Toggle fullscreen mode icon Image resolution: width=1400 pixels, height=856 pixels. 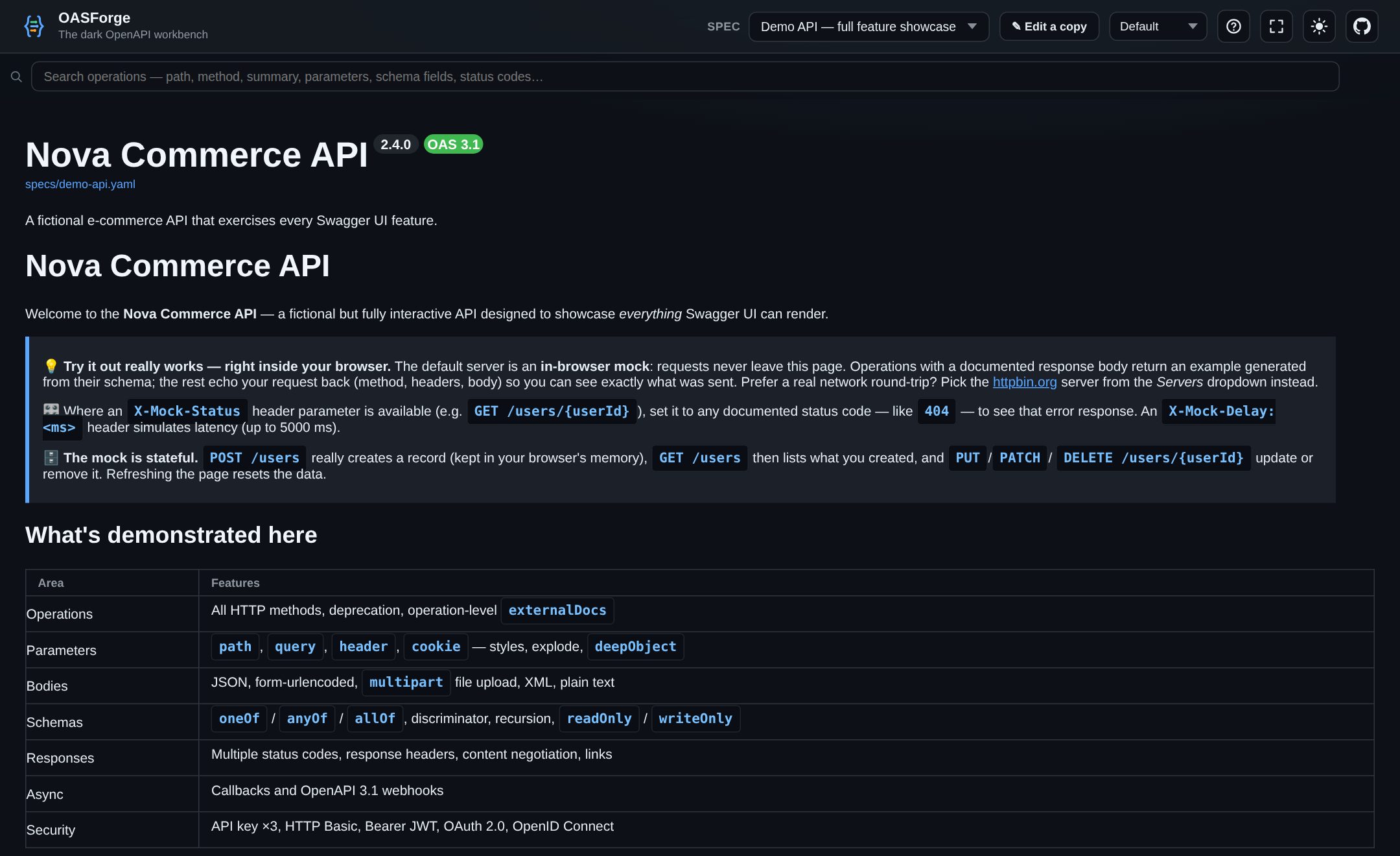tap(1276, 27)
